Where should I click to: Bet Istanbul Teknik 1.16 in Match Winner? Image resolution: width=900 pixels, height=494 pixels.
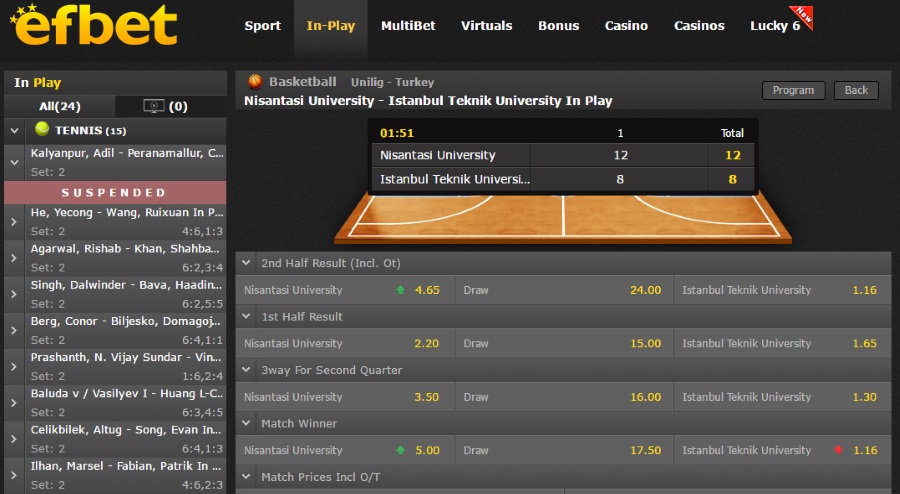[782, 450]
